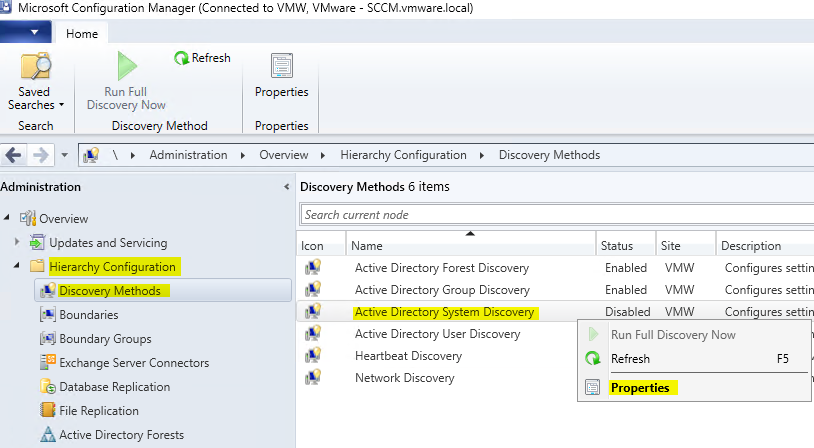Click the Search current node field
This screenshot has width=814, height=448.
click(555, 215)
